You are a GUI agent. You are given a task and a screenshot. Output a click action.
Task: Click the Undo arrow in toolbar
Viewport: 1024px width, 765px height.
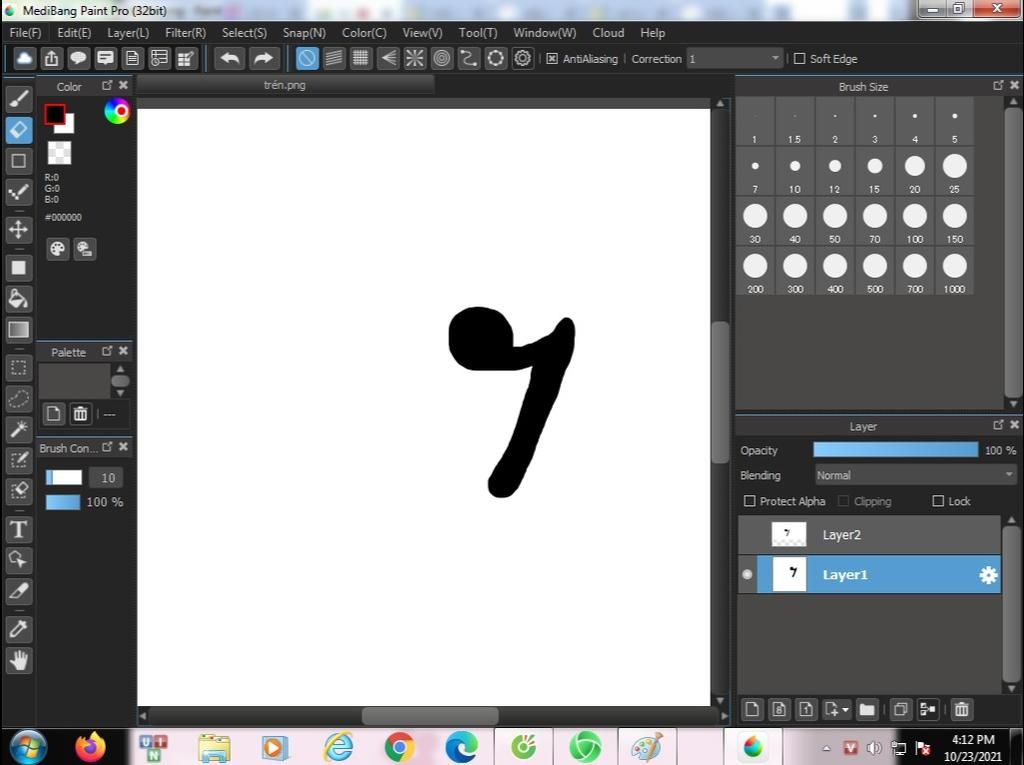click(230, 58)
